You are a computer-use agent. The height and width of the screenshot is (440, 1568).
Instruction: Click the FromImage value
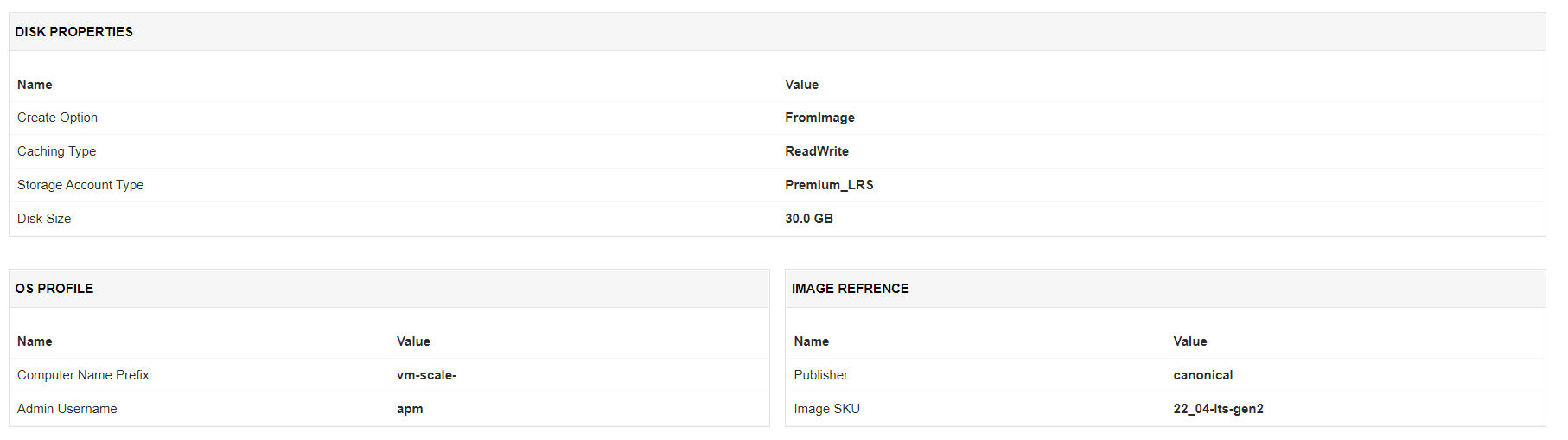[819, 118]
